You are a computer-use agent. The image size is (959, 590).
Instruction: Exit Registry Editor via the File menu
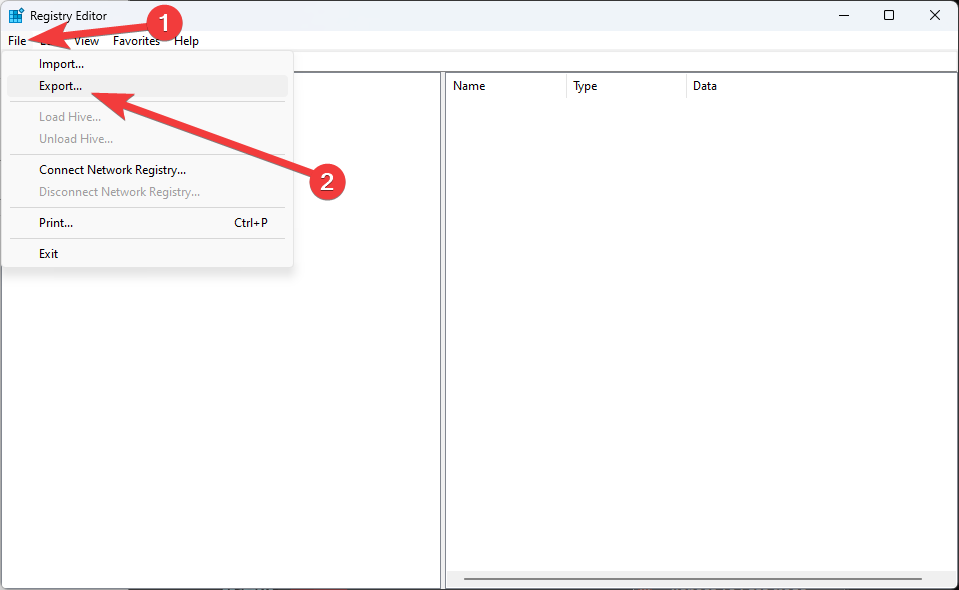49,254
